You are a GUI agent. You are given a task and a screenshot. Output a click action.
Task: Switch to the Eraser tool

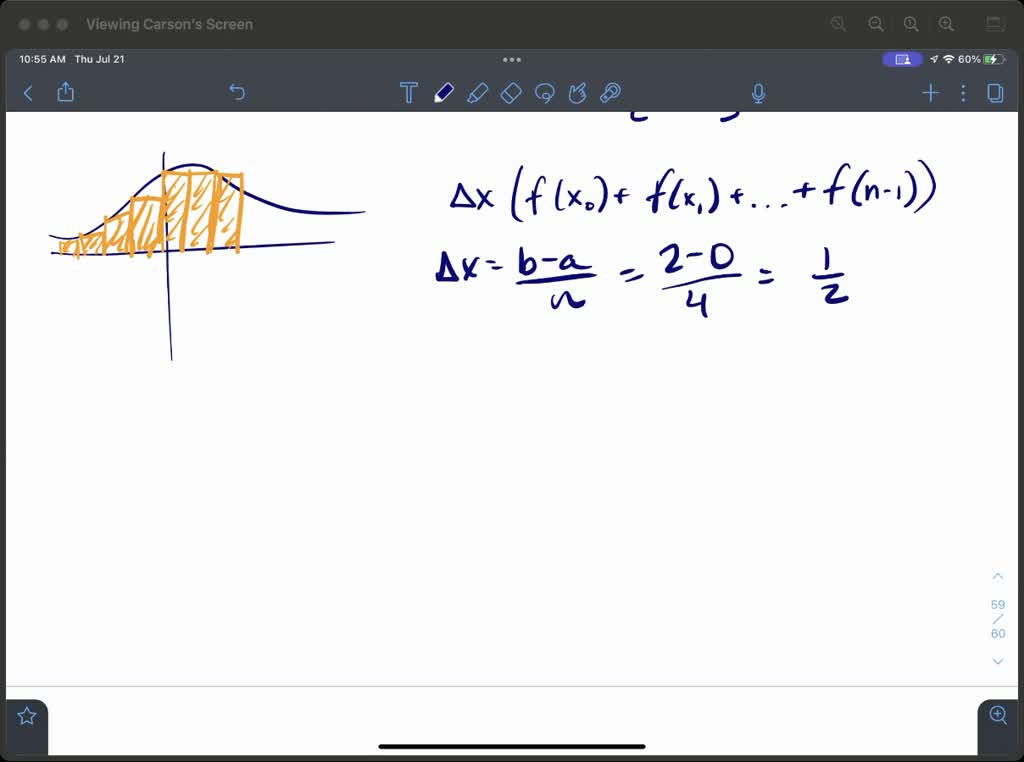(x=511, y=92)
